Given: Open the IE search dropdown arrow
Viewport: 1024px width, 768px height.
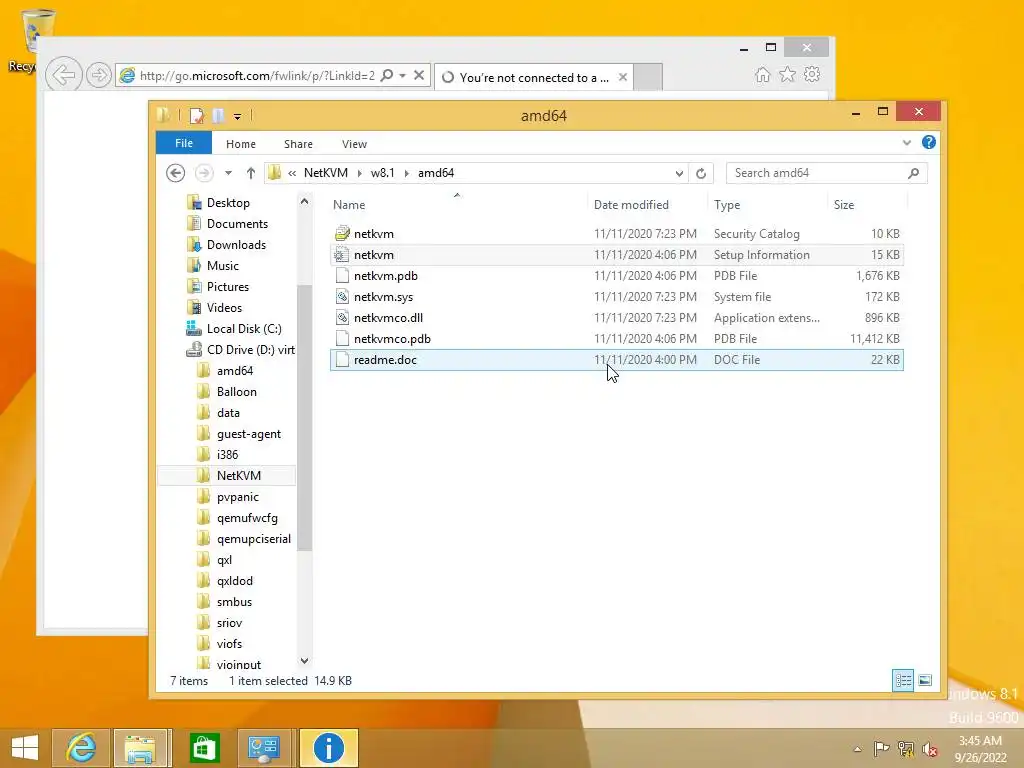Looking at the screenshot, I should click(x=402, y=75).
